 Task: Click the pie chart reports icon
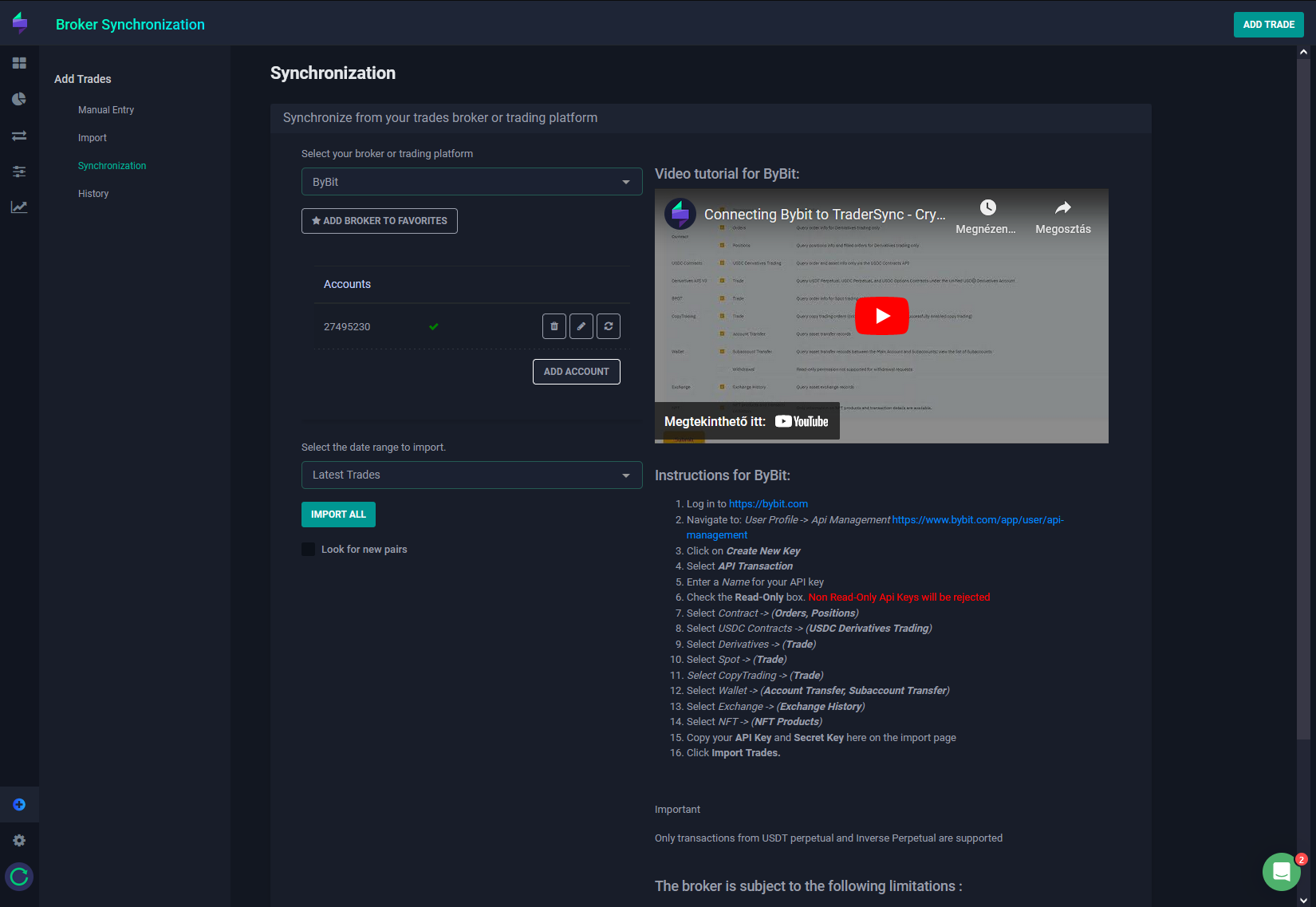pos(19,99)
